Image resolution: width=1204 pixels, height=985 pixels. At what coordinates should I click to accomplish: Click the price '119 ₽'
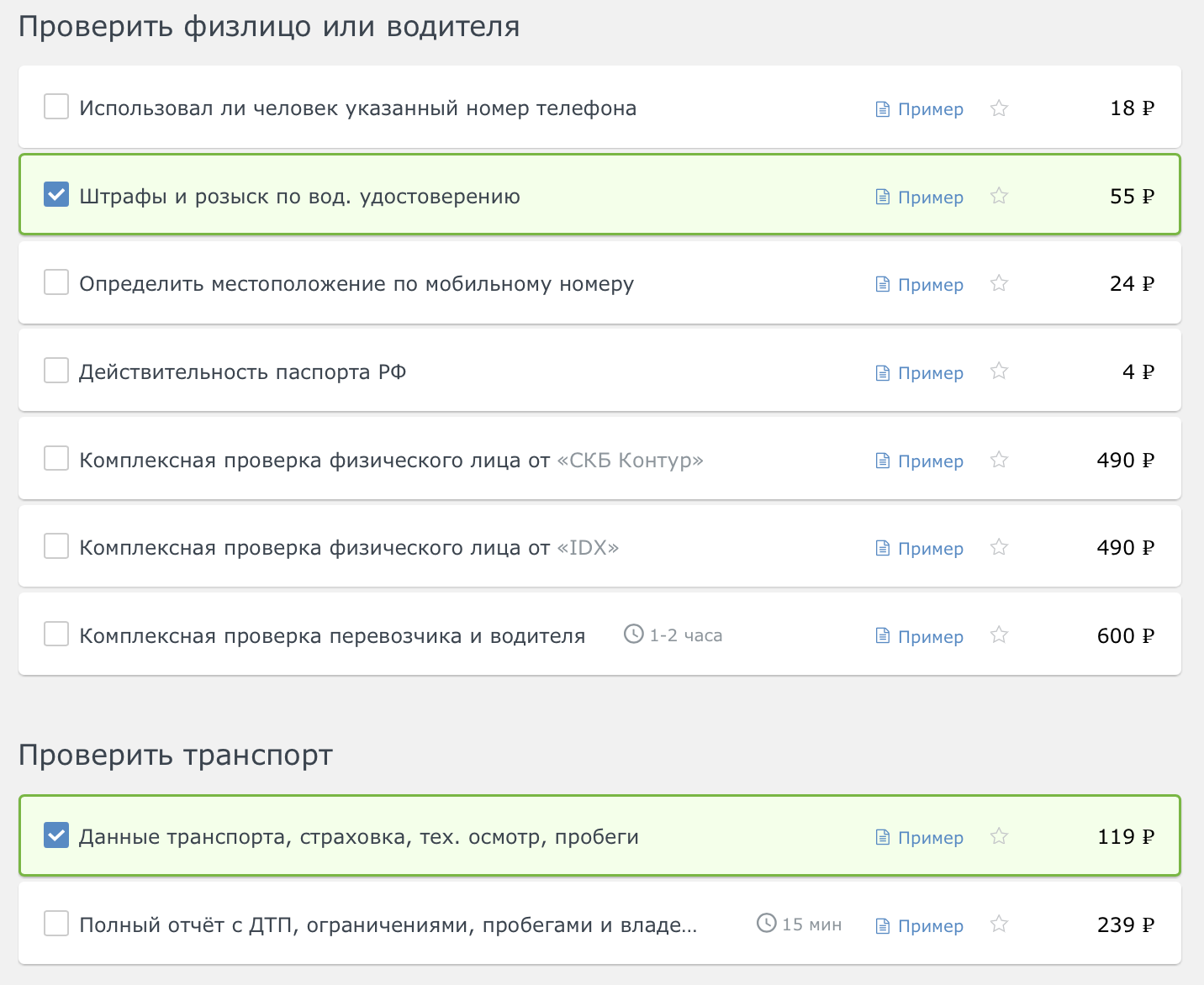tap(1126, 836)
